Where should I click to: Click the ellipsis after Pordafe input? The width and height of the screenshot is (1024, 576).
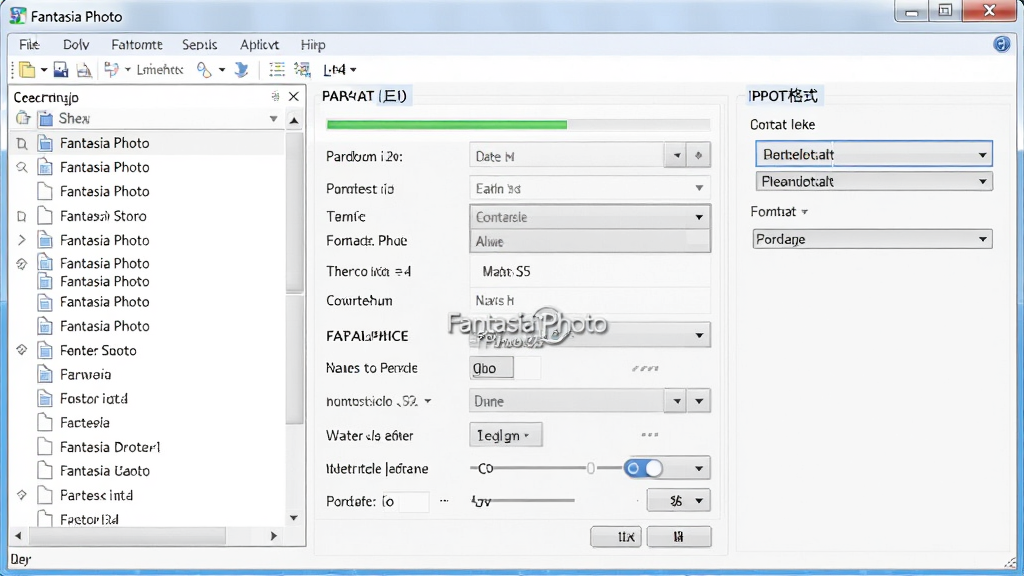[444, 501]
